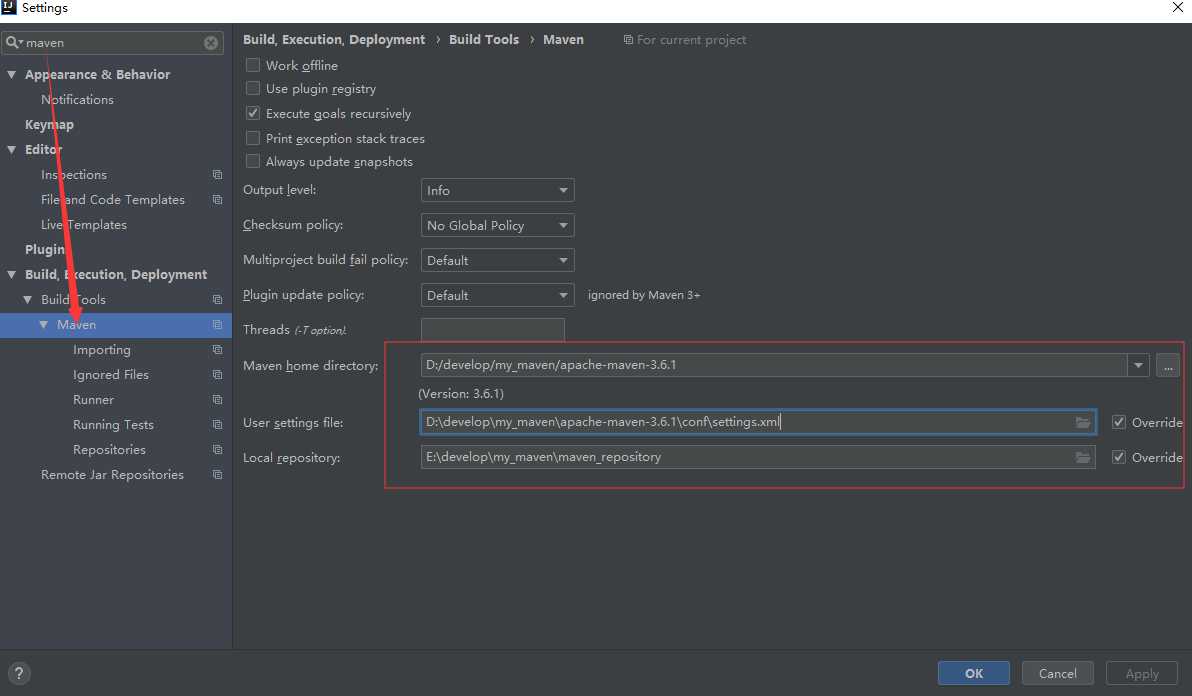The height and width of the screenshot is (696, 1192).
Task: Select Running Tests under Maven
Action: [x=113, y=425]
